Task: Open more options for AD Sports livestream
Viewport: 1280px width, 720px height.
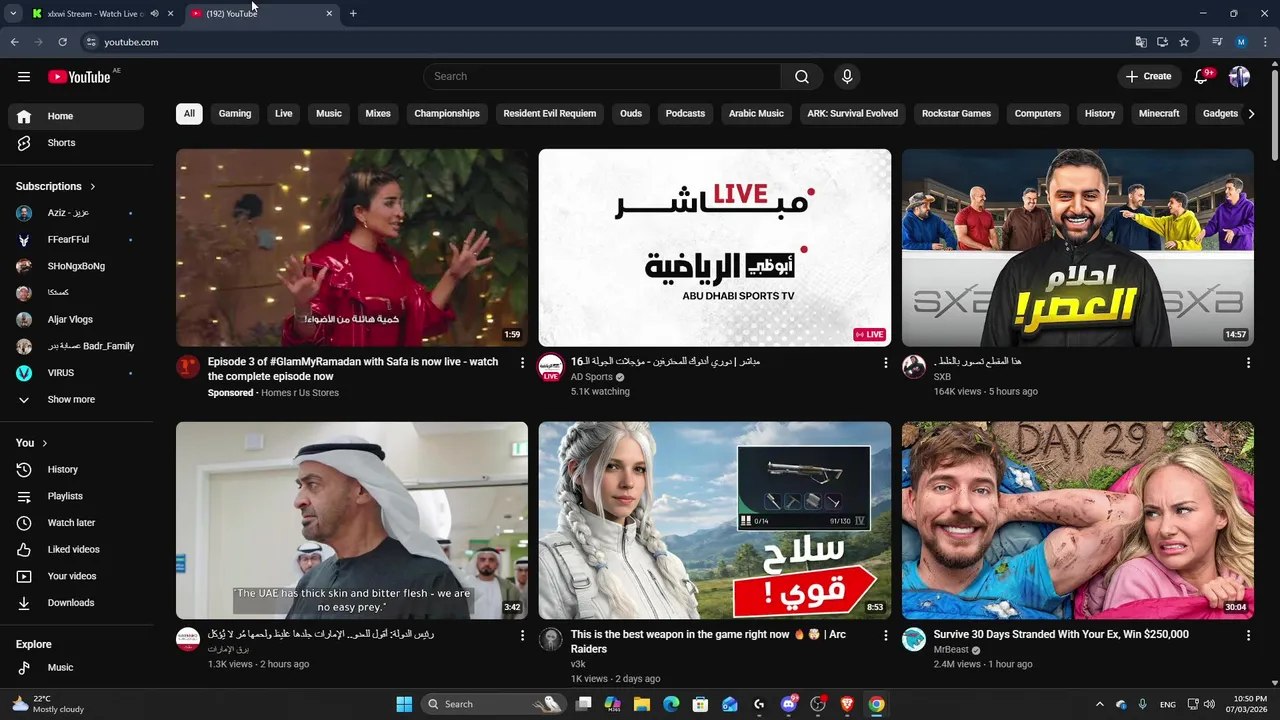Action: [x=885, y=363]
